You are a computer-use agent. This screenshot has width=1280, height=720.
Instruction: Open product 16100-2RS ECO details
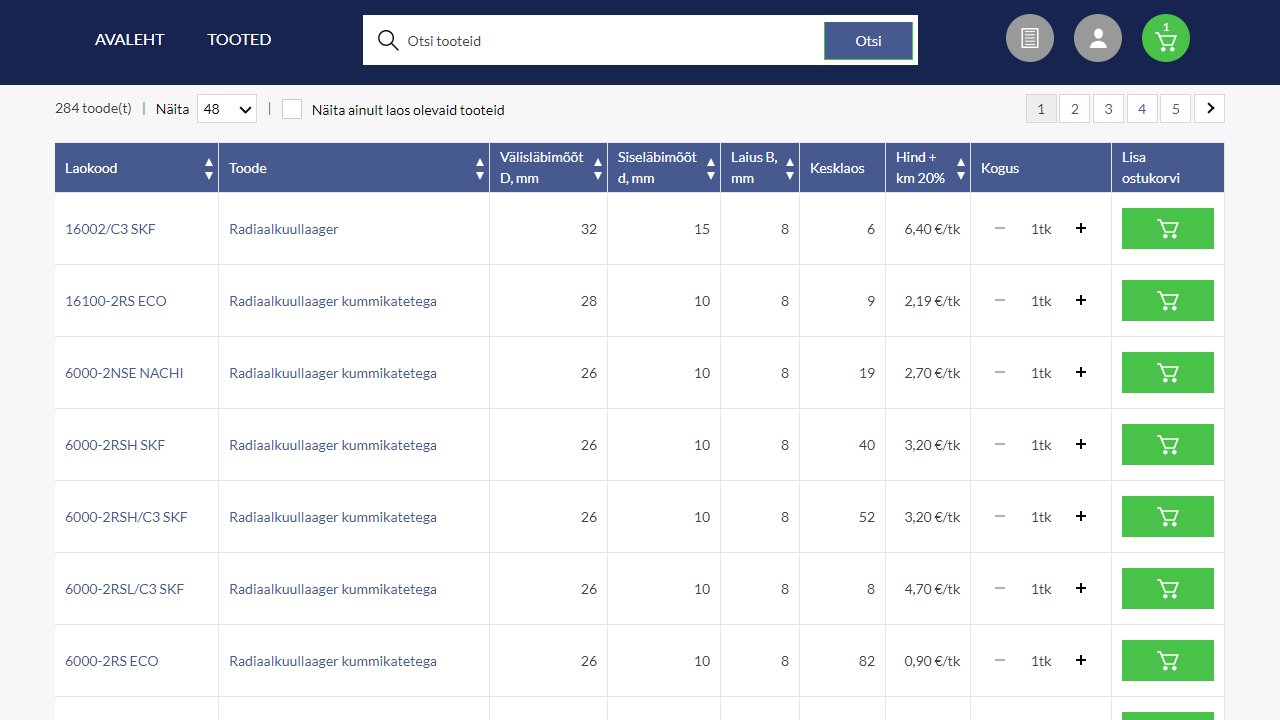pyautogui.click(x=118, y=300)
